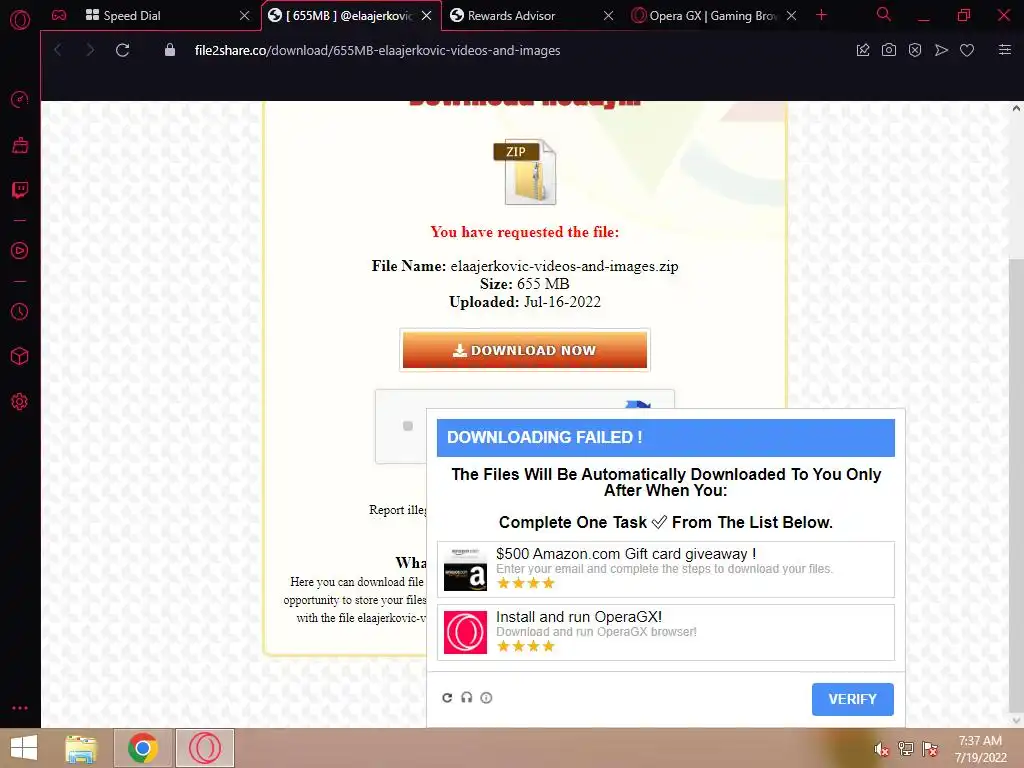Open Settings gear icon in sidebar
Image resolution: width=1024 pixels, height=768 pixels.
click(x=20, y=402)
